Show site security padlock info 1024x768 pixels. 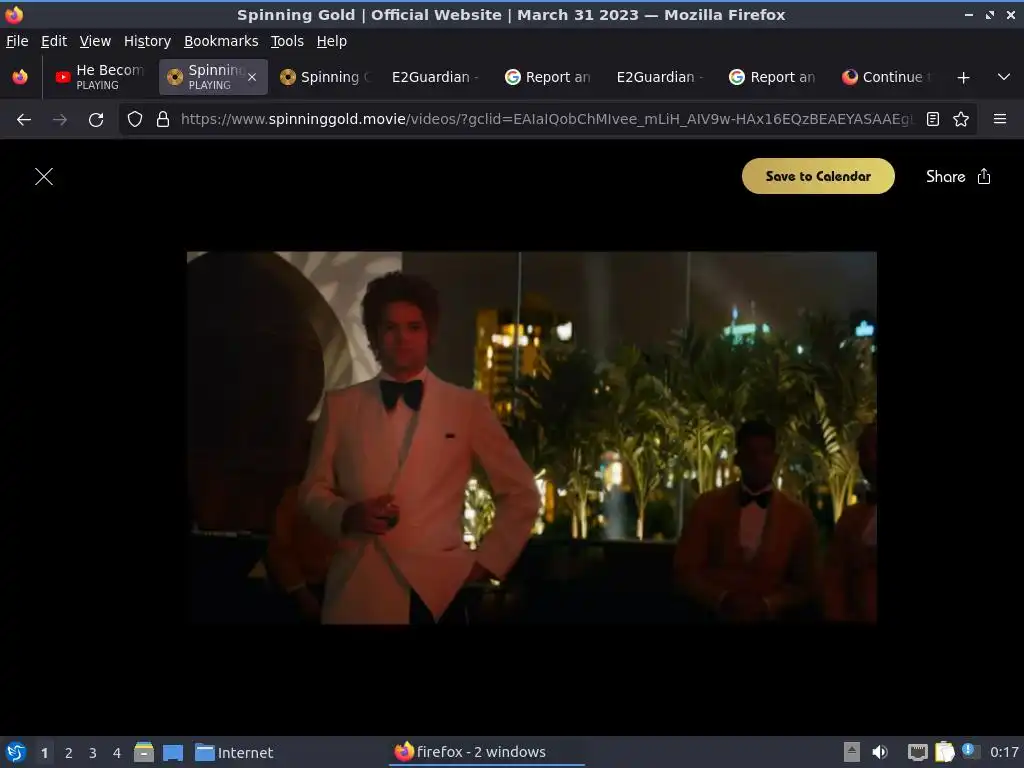[163, 120]
